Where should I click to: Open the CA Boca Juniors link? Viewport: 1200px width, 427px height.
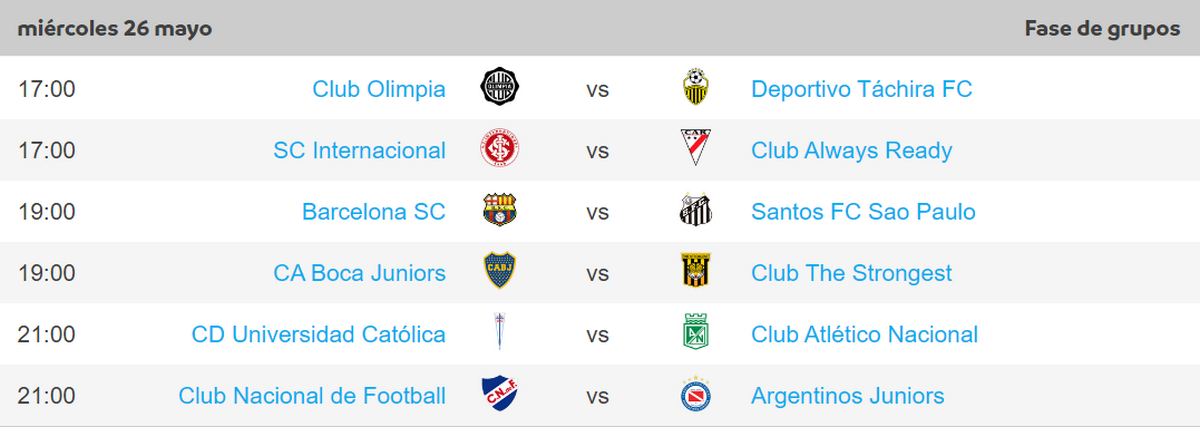359,273
